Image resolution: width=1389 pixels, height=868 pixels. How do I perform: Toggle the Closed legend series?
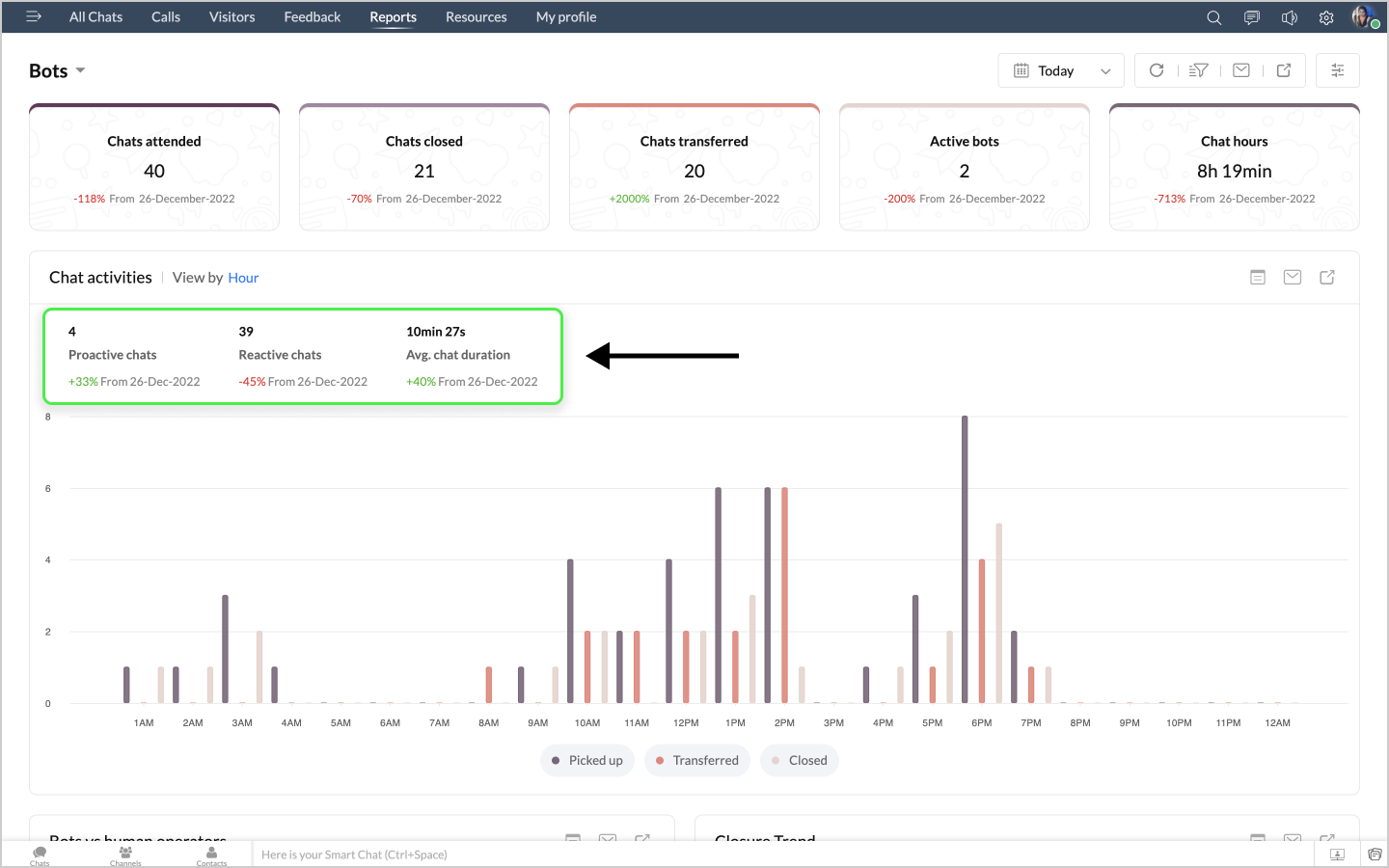click(799, 760)
